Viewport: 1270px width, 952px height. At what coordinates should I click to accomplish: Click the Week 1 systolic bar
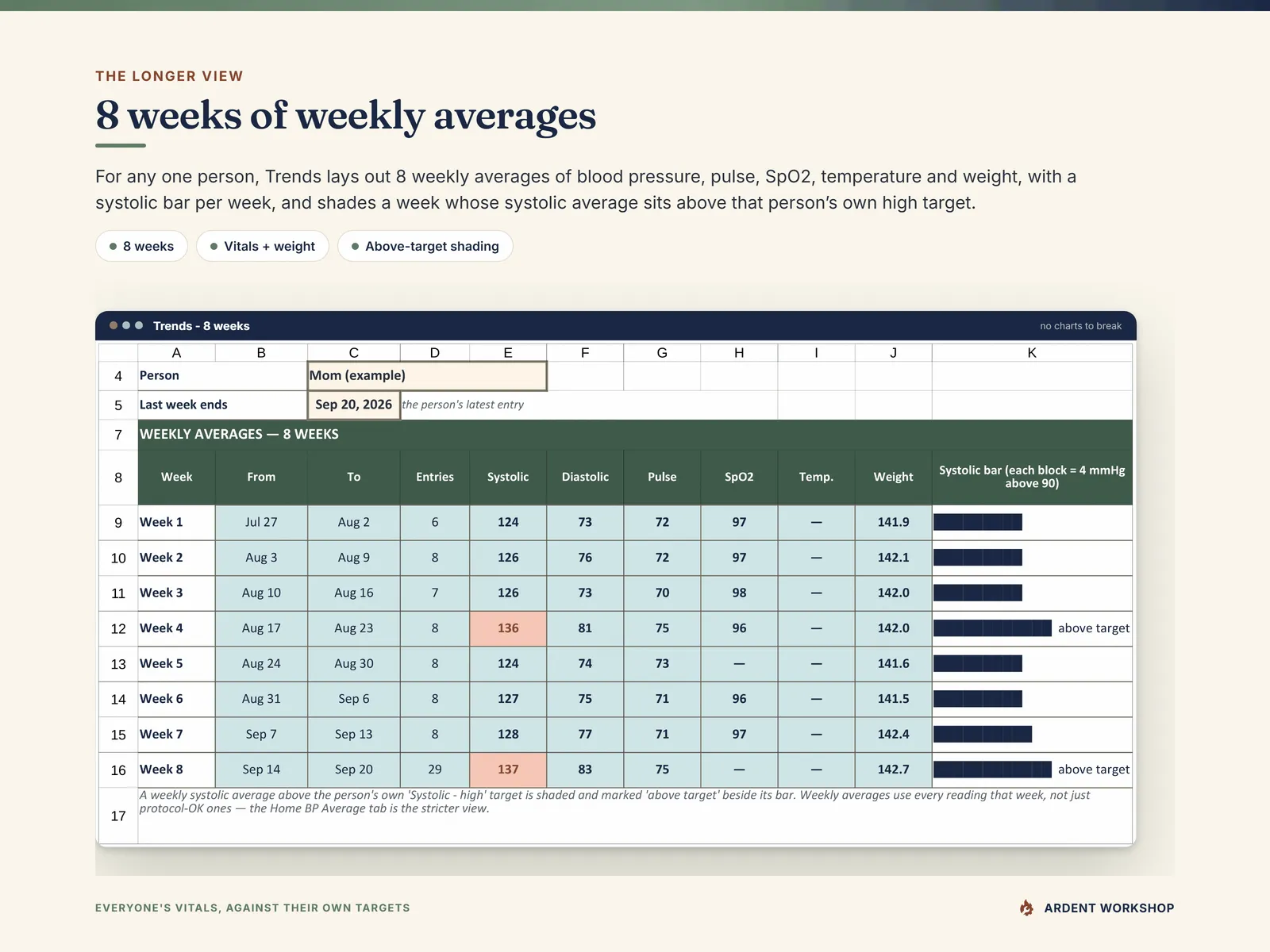pyautogui.click(x=978, y=522)
